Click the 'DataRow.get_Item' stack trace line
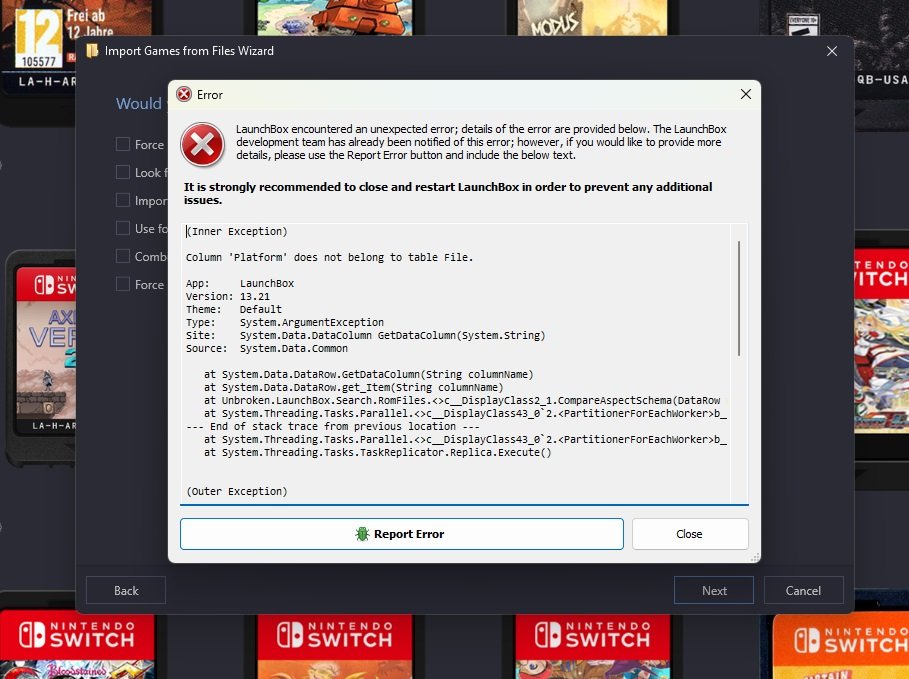The height and width of the screenshot is (679, 909). coord(354,387)
